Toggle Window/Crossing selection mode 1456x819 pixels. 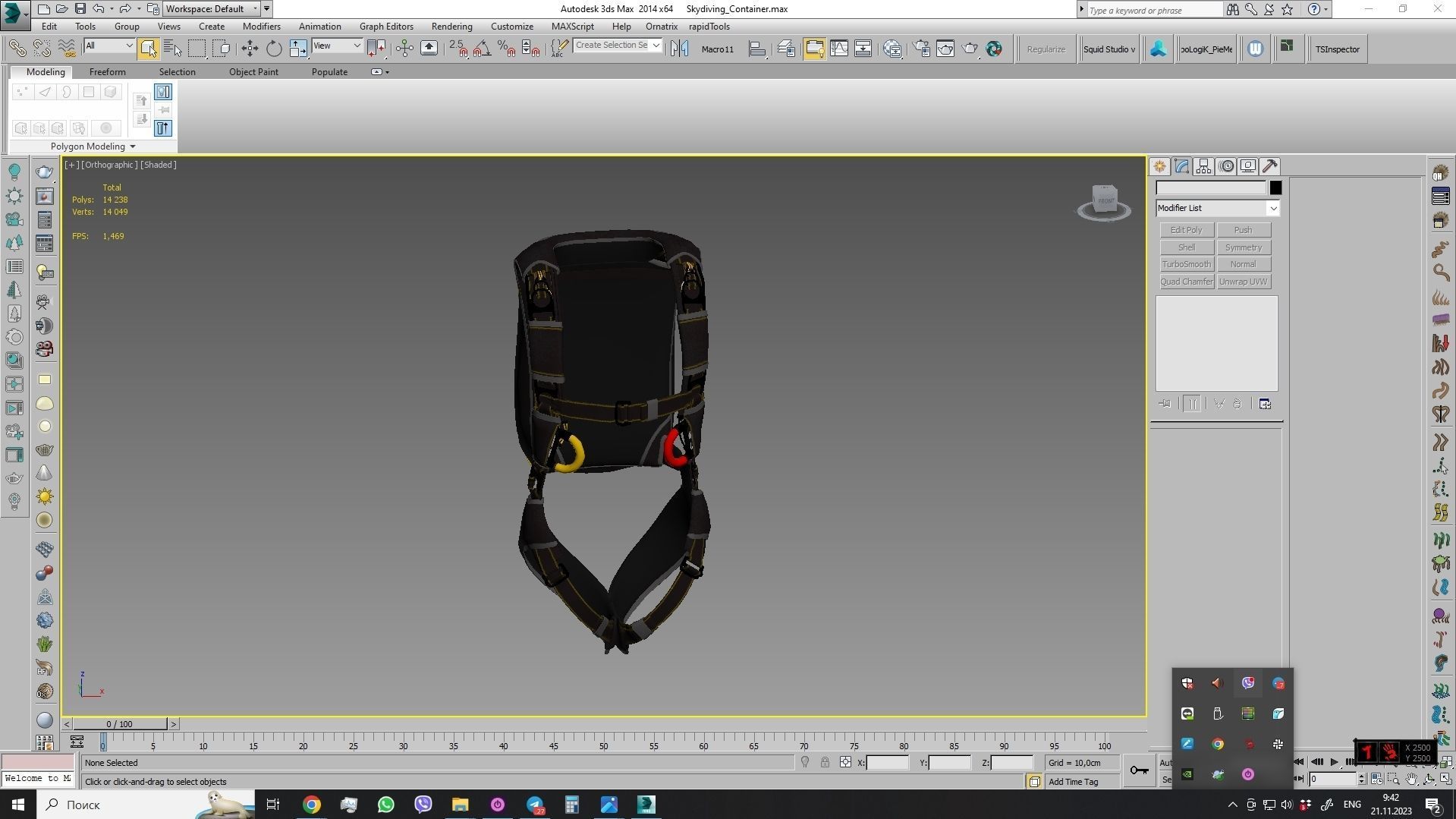[222, 49]
